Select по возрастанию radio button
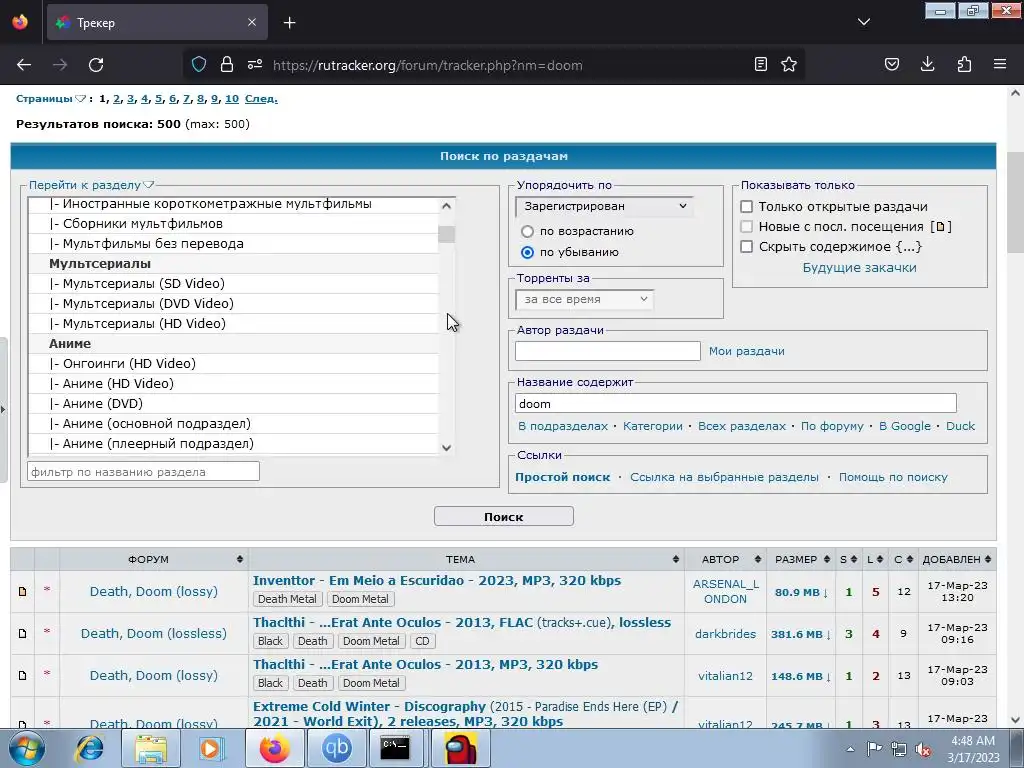The width and height of the screenshot is (1024, 768). (527, 231)
